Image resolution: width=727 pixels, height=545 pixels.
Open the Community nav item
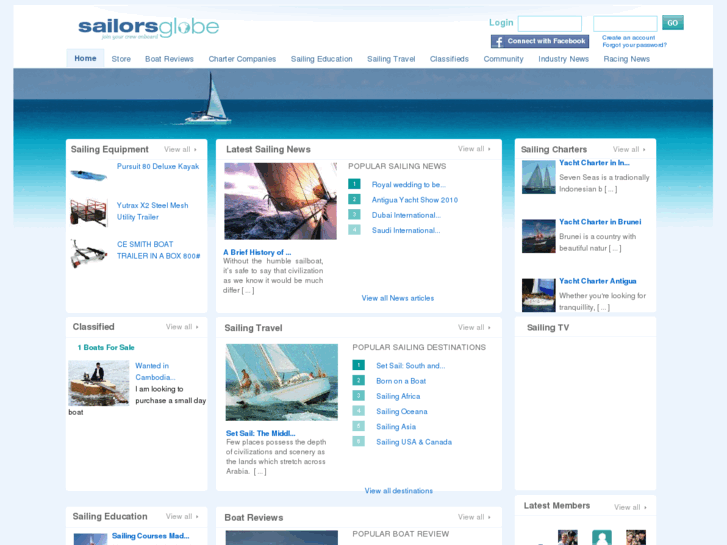pyautogui.click(x=504, y=59)
